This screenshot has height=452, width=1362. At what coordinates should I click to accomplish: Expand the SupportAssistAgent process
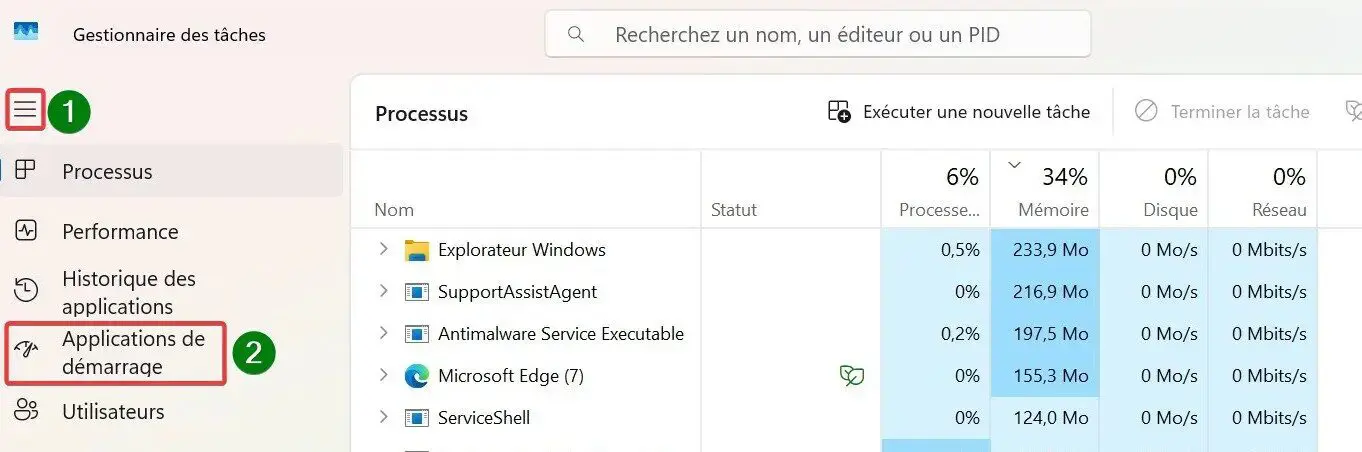pos(382,291)
